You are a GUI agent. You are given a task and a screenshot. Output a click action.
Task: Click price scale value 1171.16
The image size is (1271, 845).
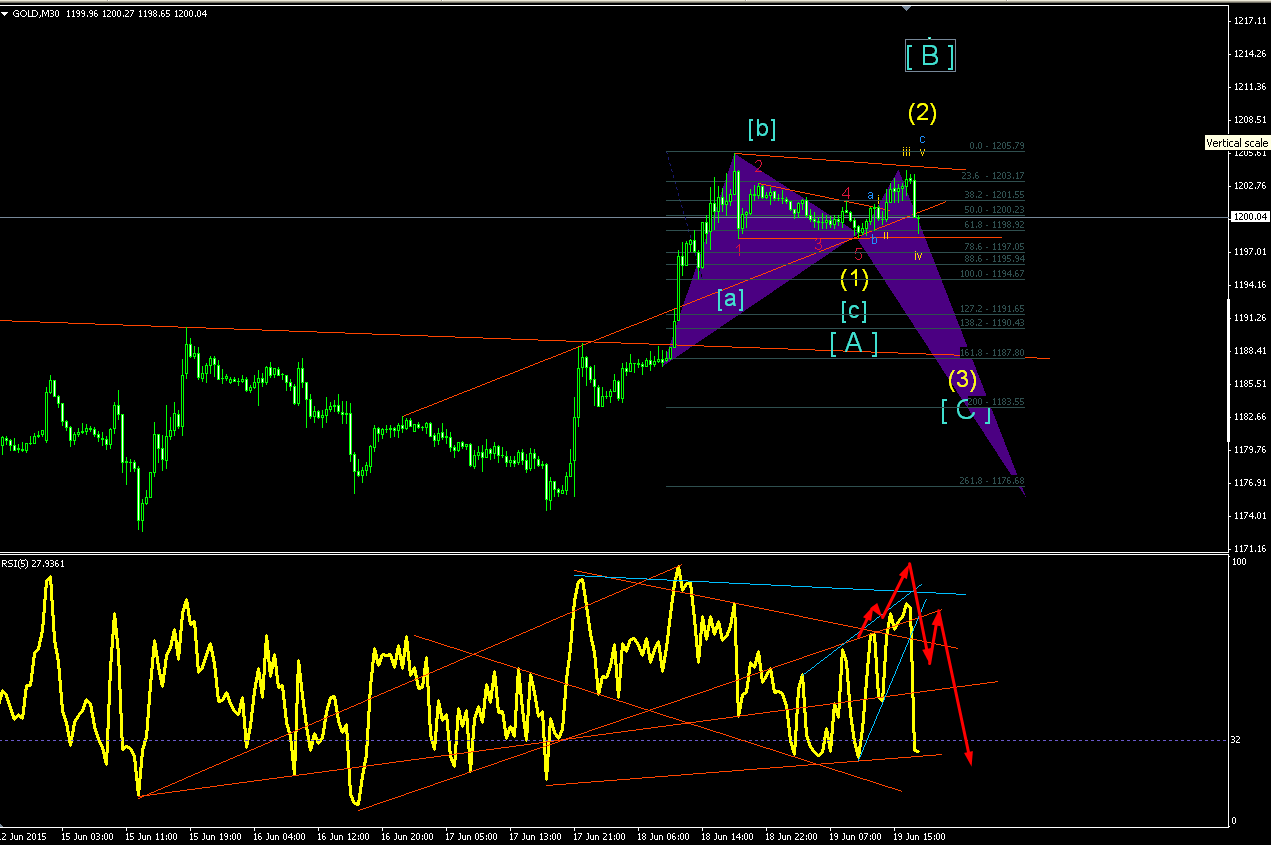pos(1250,548)
